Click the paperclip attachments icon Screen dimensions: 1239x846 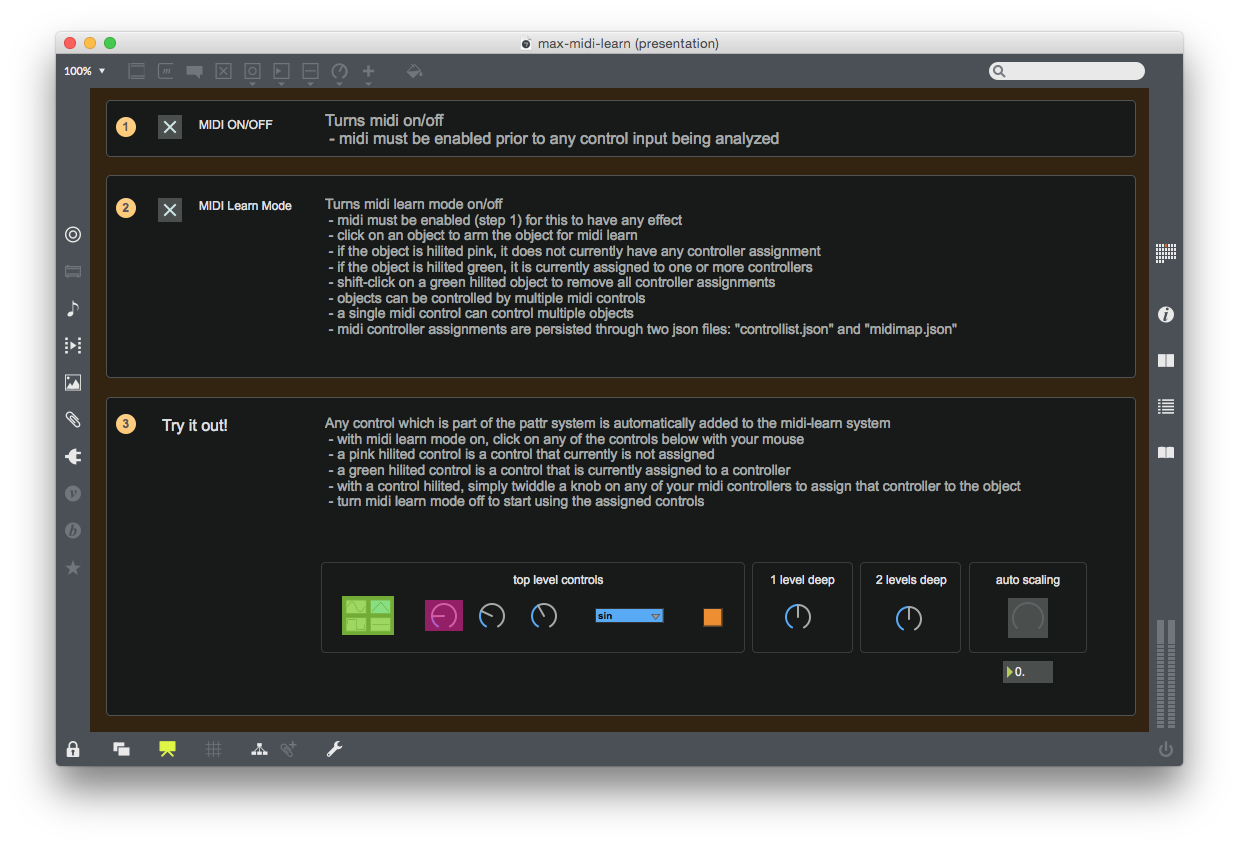[73, 420]
